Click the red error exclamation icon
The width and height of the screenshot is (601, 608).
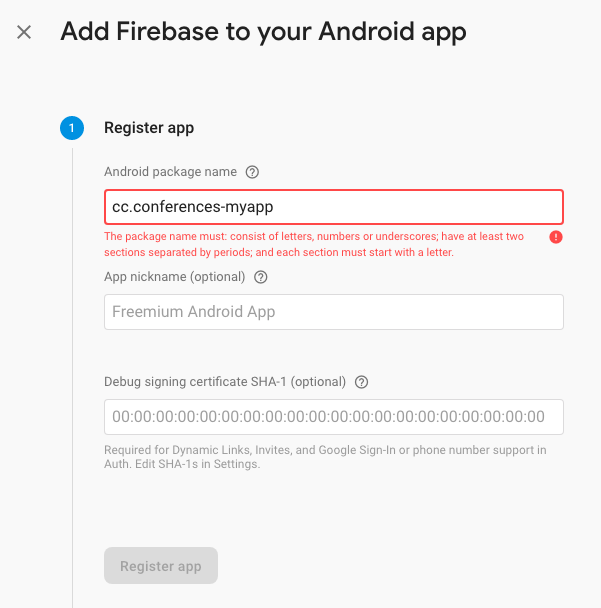[x=556, y=237]
